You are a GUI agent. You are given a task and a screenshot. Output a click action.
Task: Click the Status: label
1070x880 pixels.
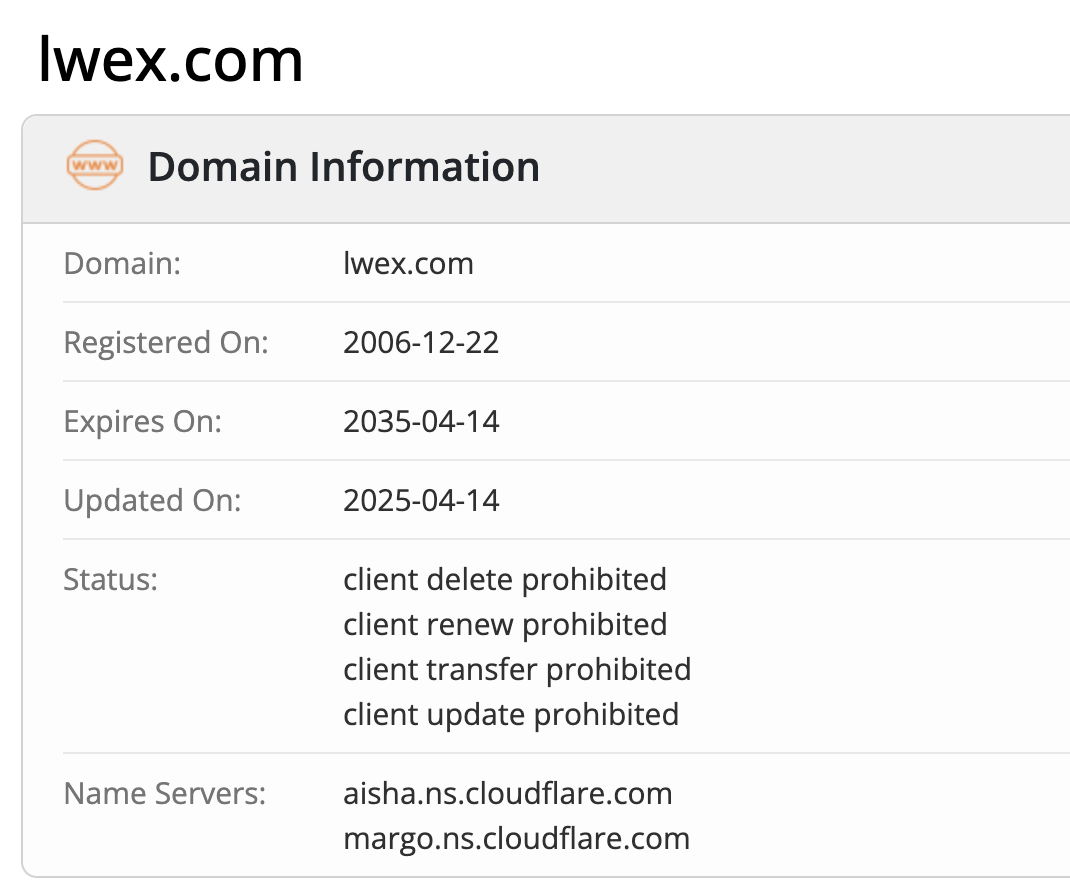coord(111,580)
